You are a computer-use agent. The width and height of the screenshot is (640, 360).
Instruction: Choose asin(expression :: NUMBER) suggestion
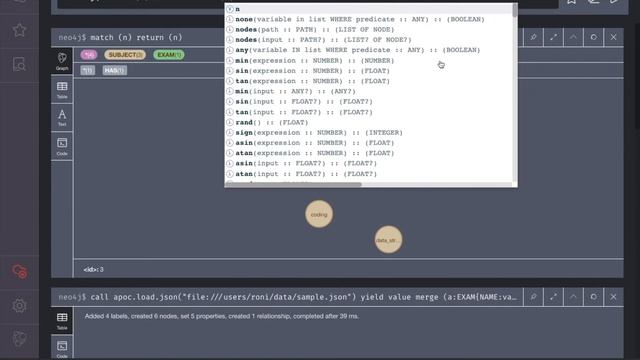click(x=369, y=142)
